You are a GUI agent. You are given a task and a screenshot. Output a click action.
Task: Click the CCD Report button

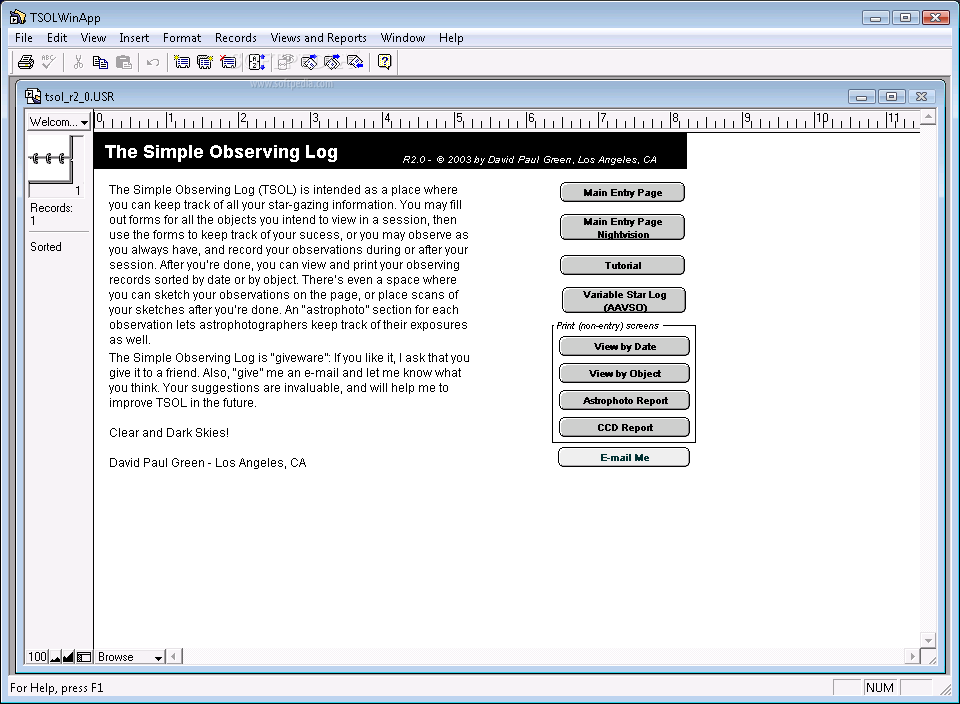click(624, 427)
